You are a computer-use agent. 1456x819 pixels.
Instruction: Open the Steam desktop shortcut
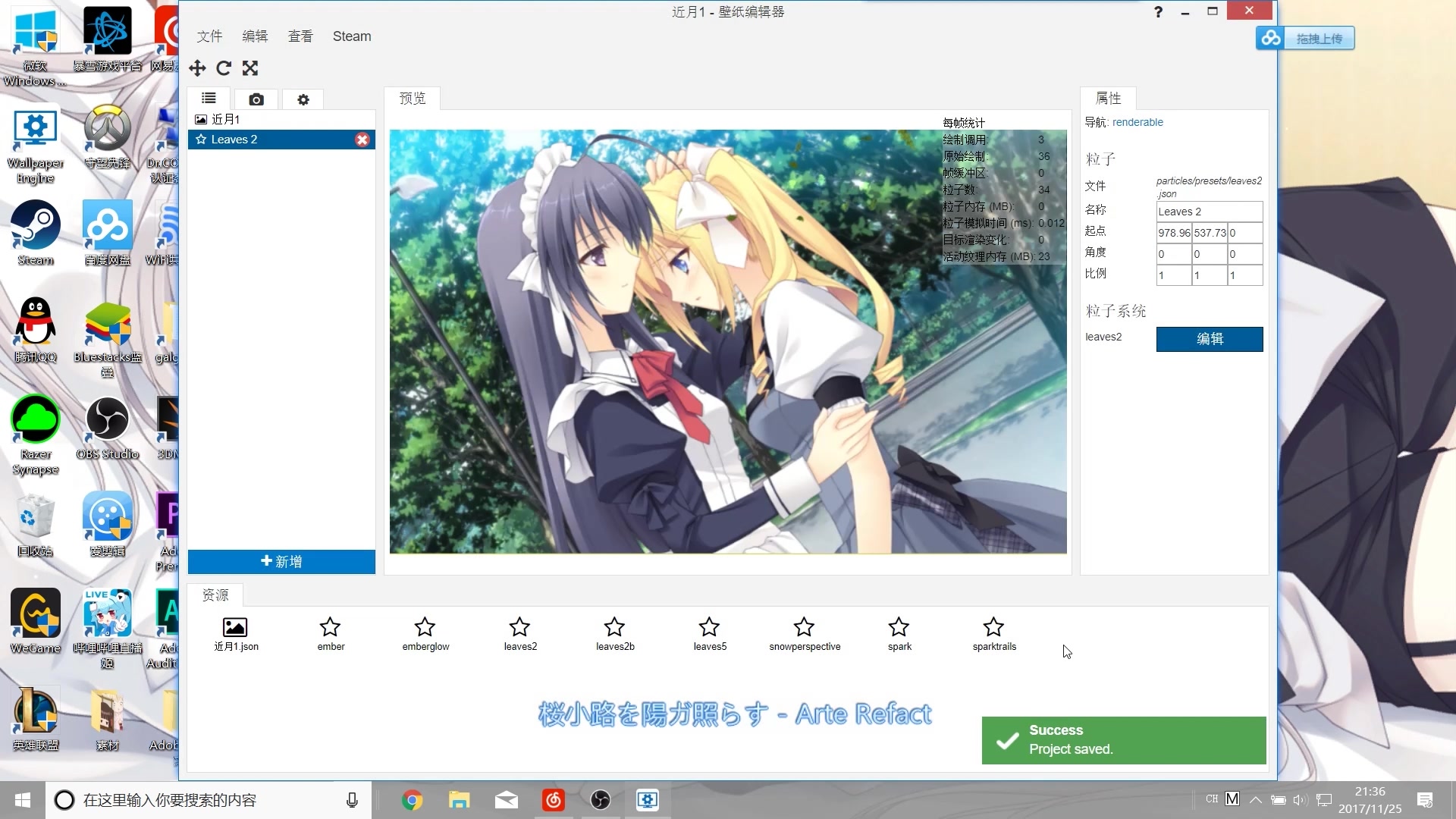point(36,232)
